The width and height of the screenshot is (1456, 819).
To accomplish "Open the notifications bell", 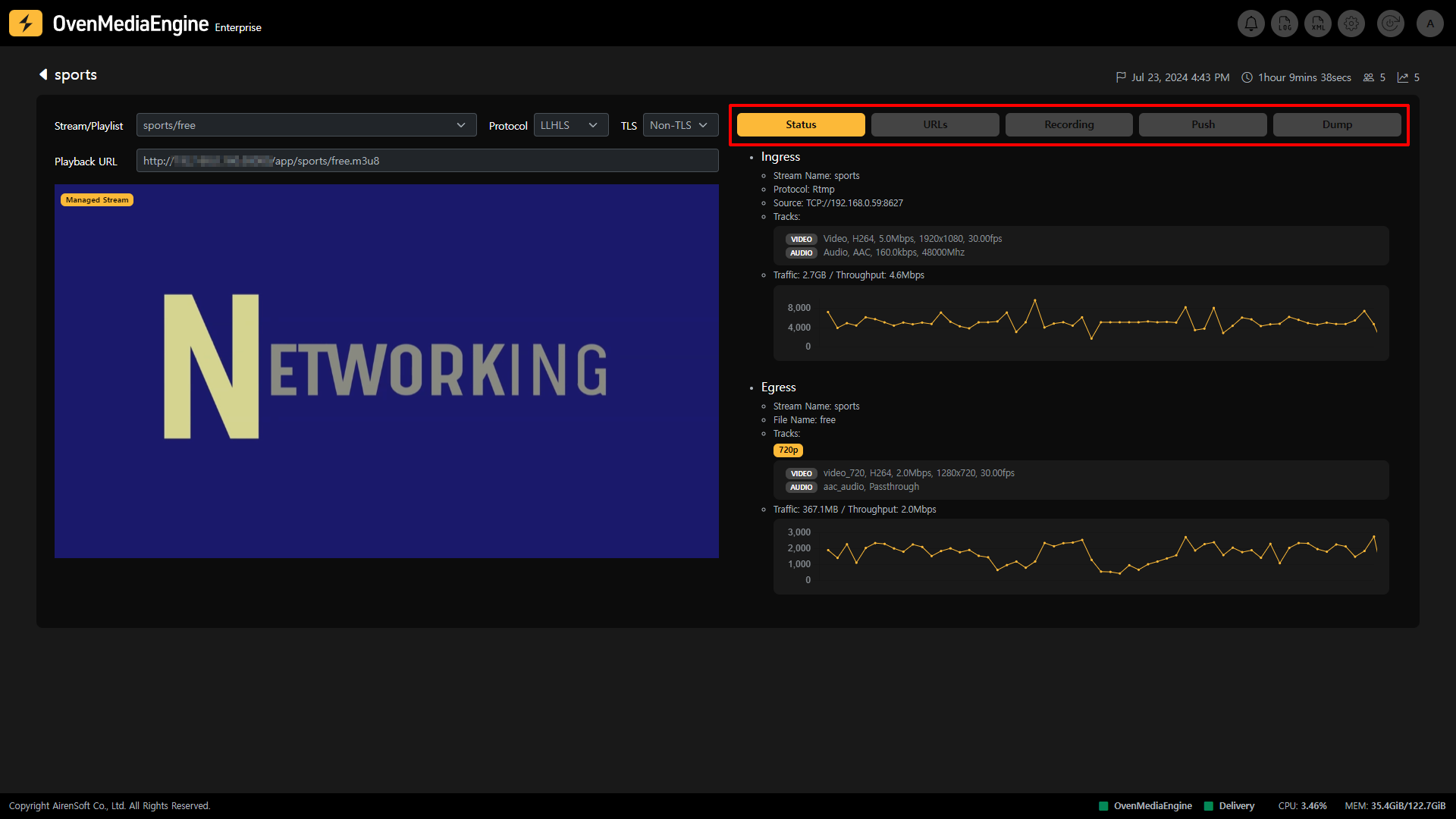I will (x=1251, y=24).
